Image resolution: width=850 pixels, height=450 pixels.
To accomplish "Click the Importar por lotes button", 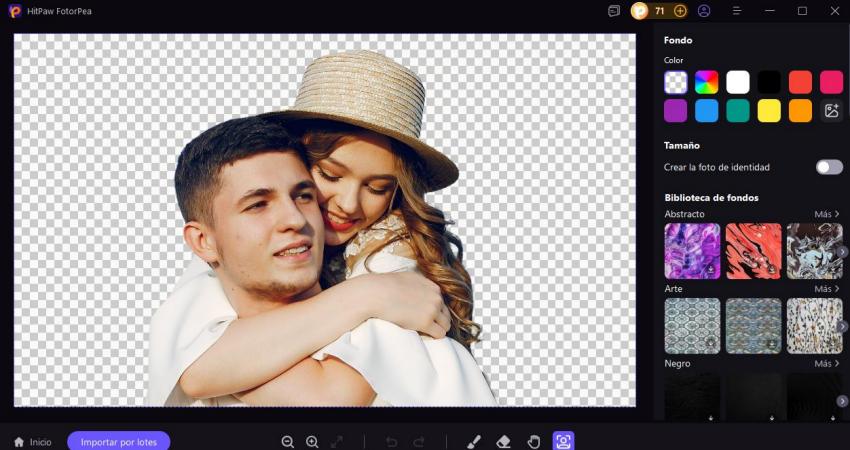I will click(x=119, y=441).
